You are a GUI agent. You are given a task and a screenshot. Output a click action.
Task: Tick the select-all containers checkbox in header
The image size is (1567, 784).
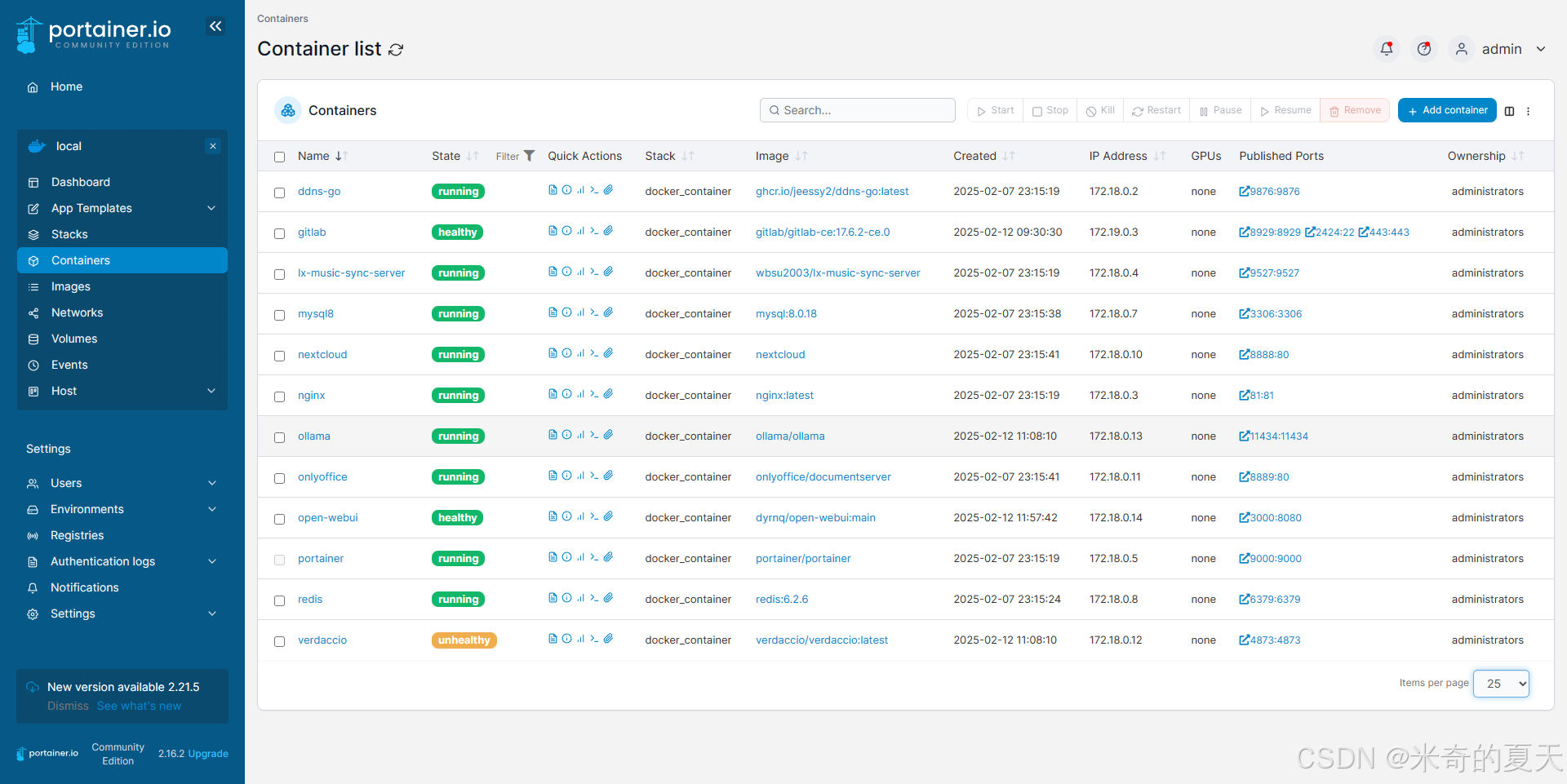[x=279, y=157]
